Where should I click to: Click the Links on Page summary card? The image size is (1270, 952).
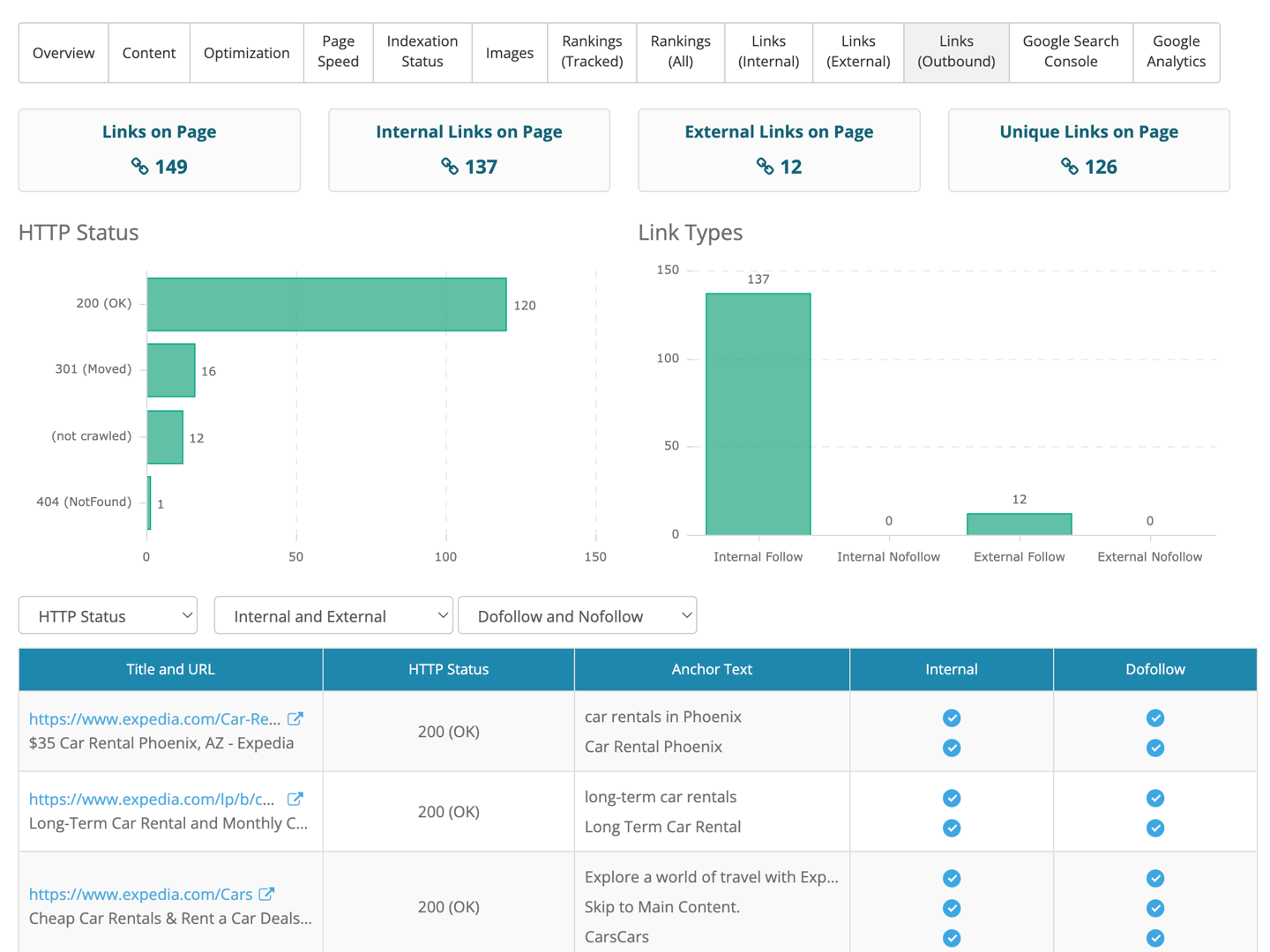coord(160,150)
